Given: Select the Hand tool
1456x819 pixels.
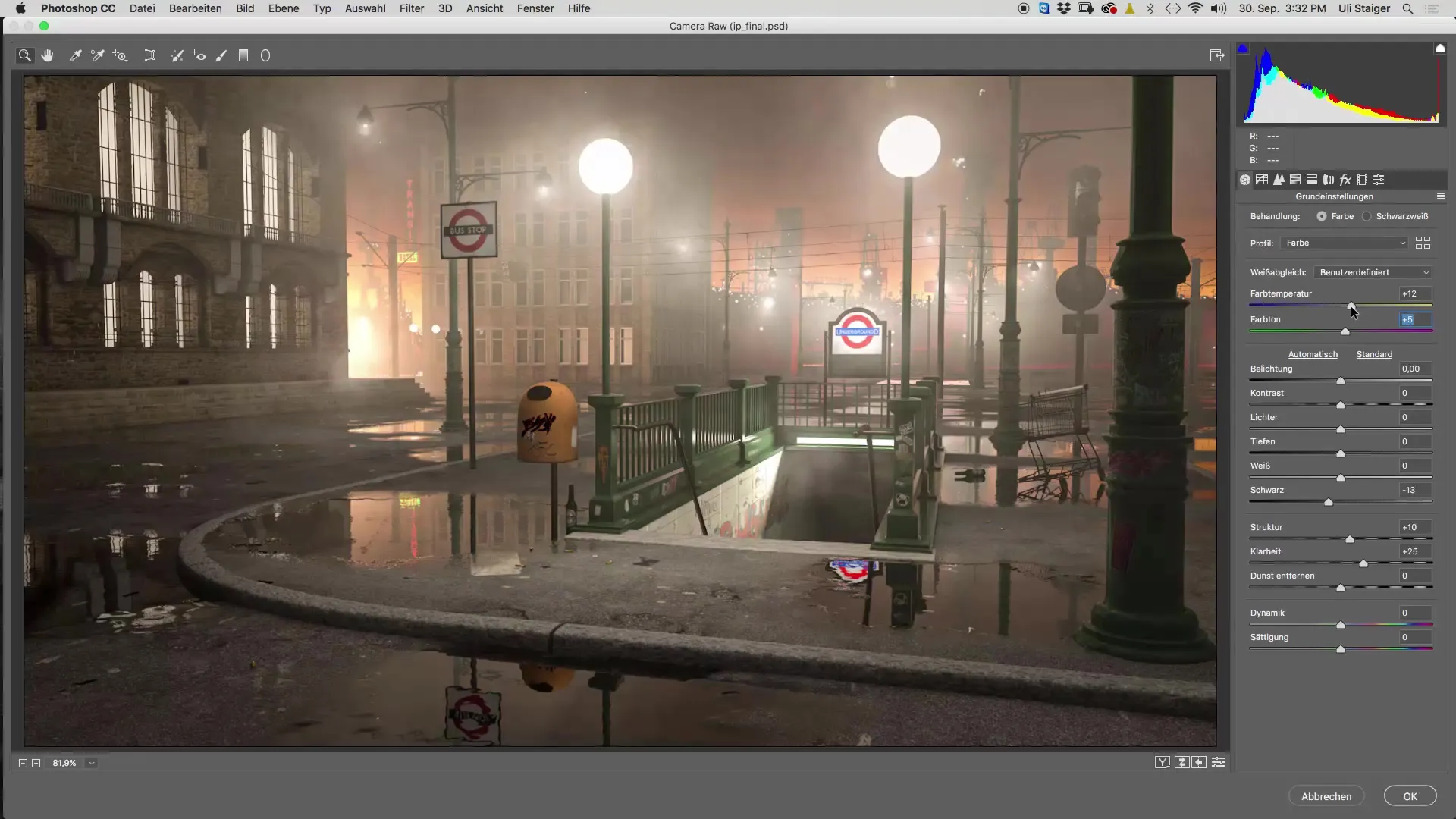Looking at the screenshot, I should click(x=48, y=55).
